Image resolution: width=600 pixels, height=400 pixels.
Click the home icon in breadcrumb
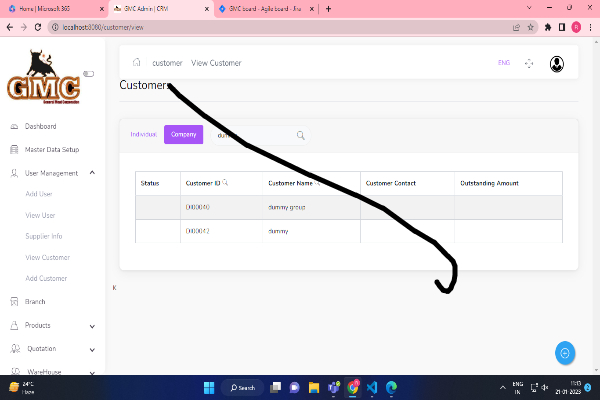(x=136, y=63)
